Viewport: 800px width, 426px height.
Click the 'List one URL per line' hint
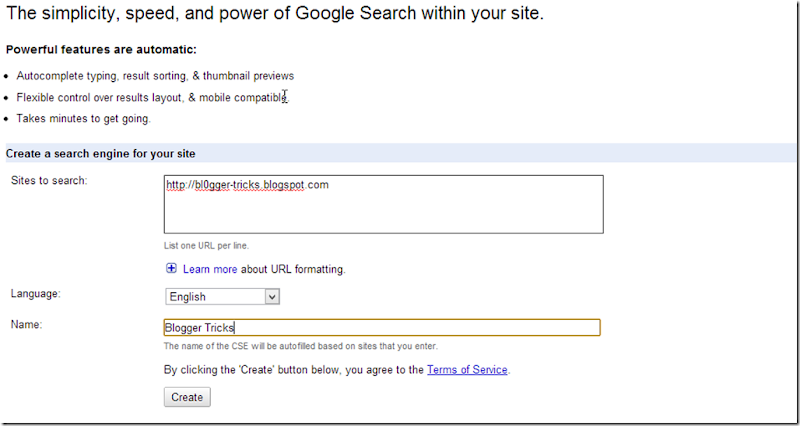206,245
